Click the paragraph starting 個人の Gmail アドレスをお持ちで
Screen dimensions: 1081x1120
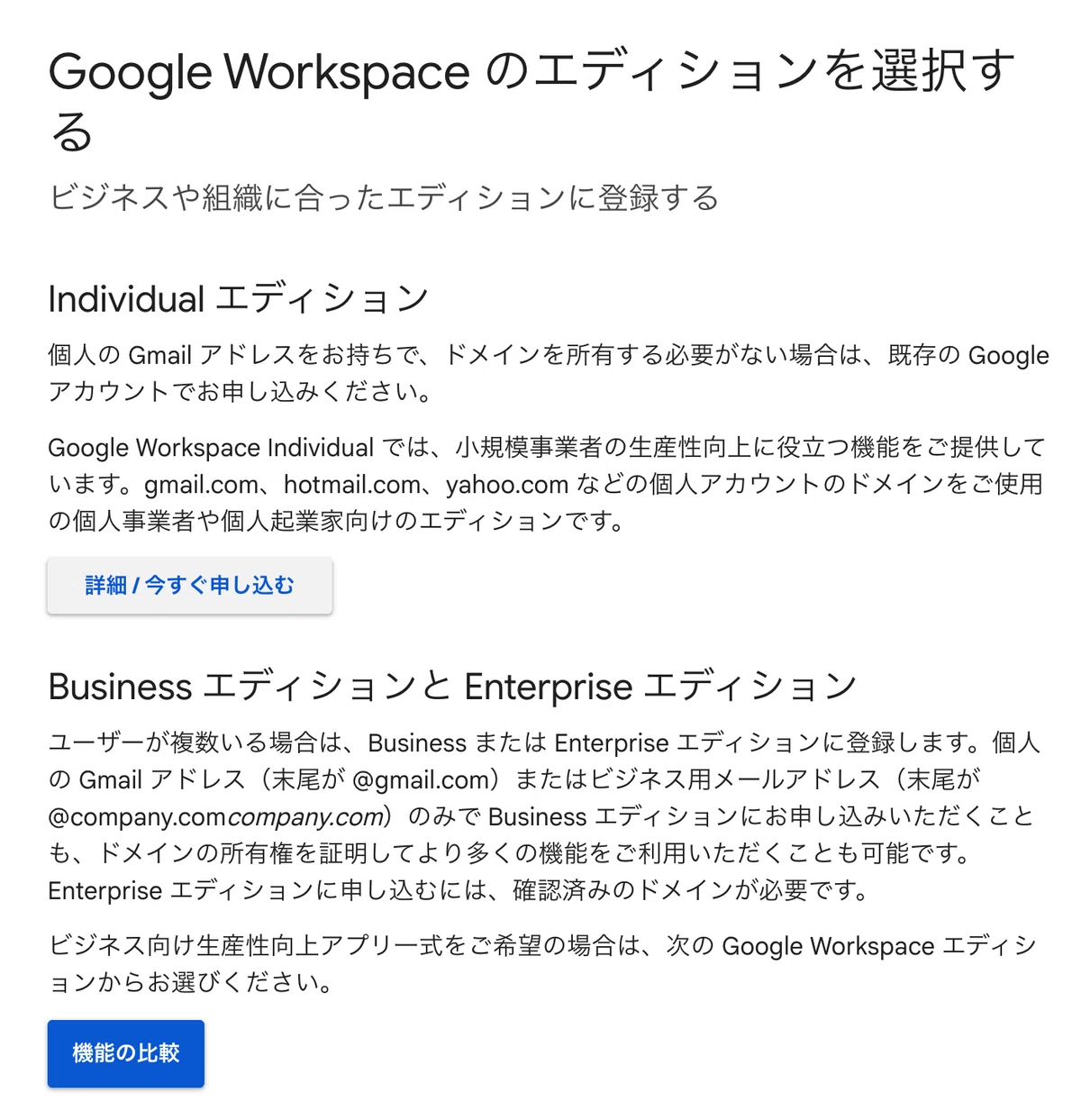point(548,373)
